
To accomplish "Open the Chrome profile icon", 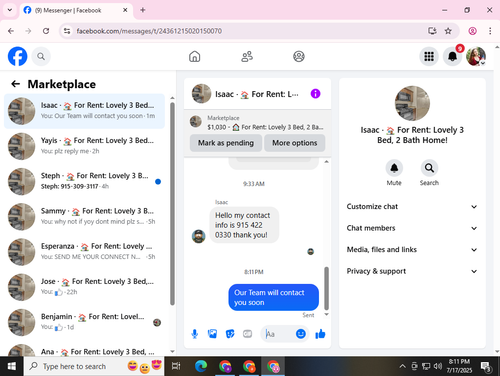I will [x=472, y=31].
